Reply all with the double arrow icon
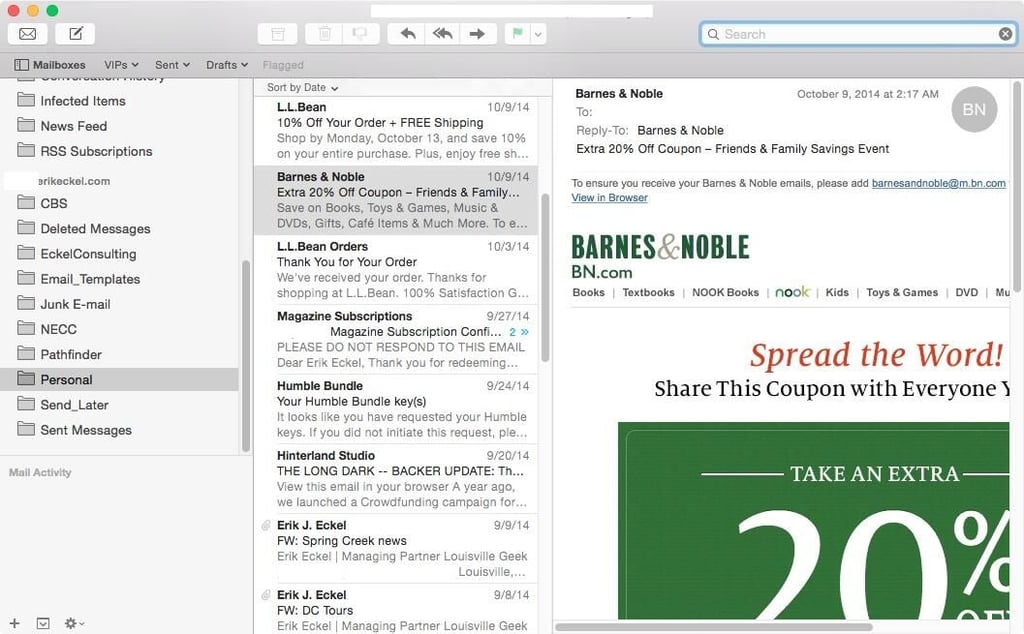Screen dimensions: 1024x634 (442, 34)
